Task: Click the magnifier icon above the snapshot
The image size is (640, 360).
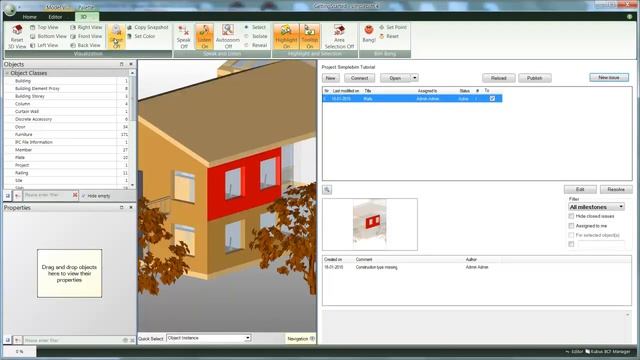Action: pyautogui.click(x=327, y=189)
